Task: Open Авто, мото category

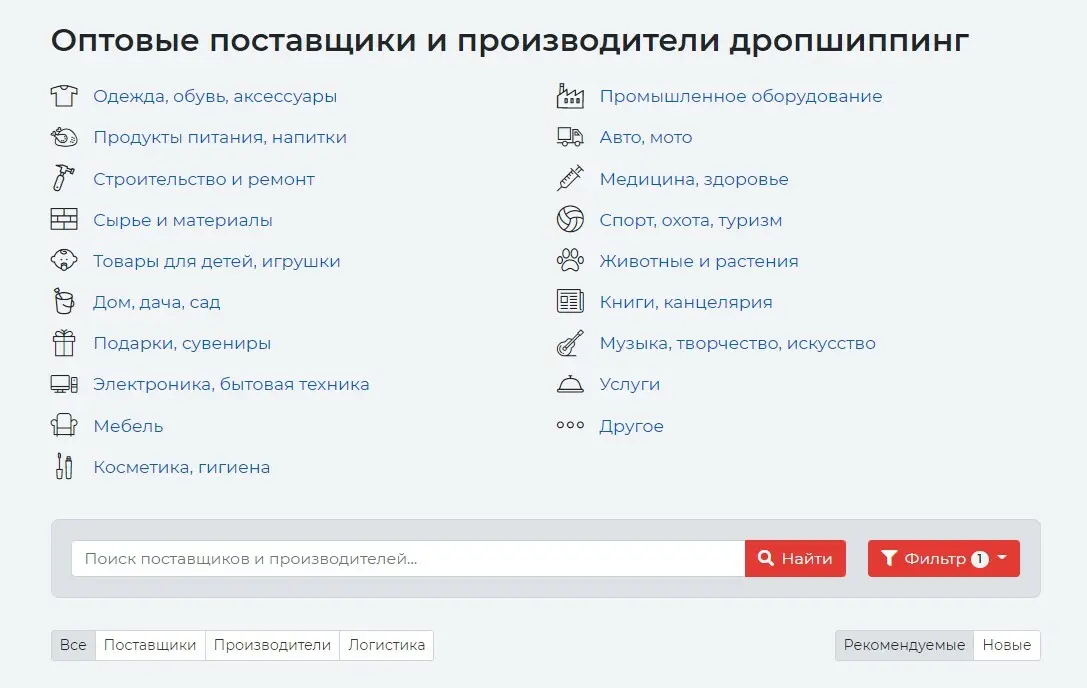Action: pyautogui.click(x=646, y=137)
